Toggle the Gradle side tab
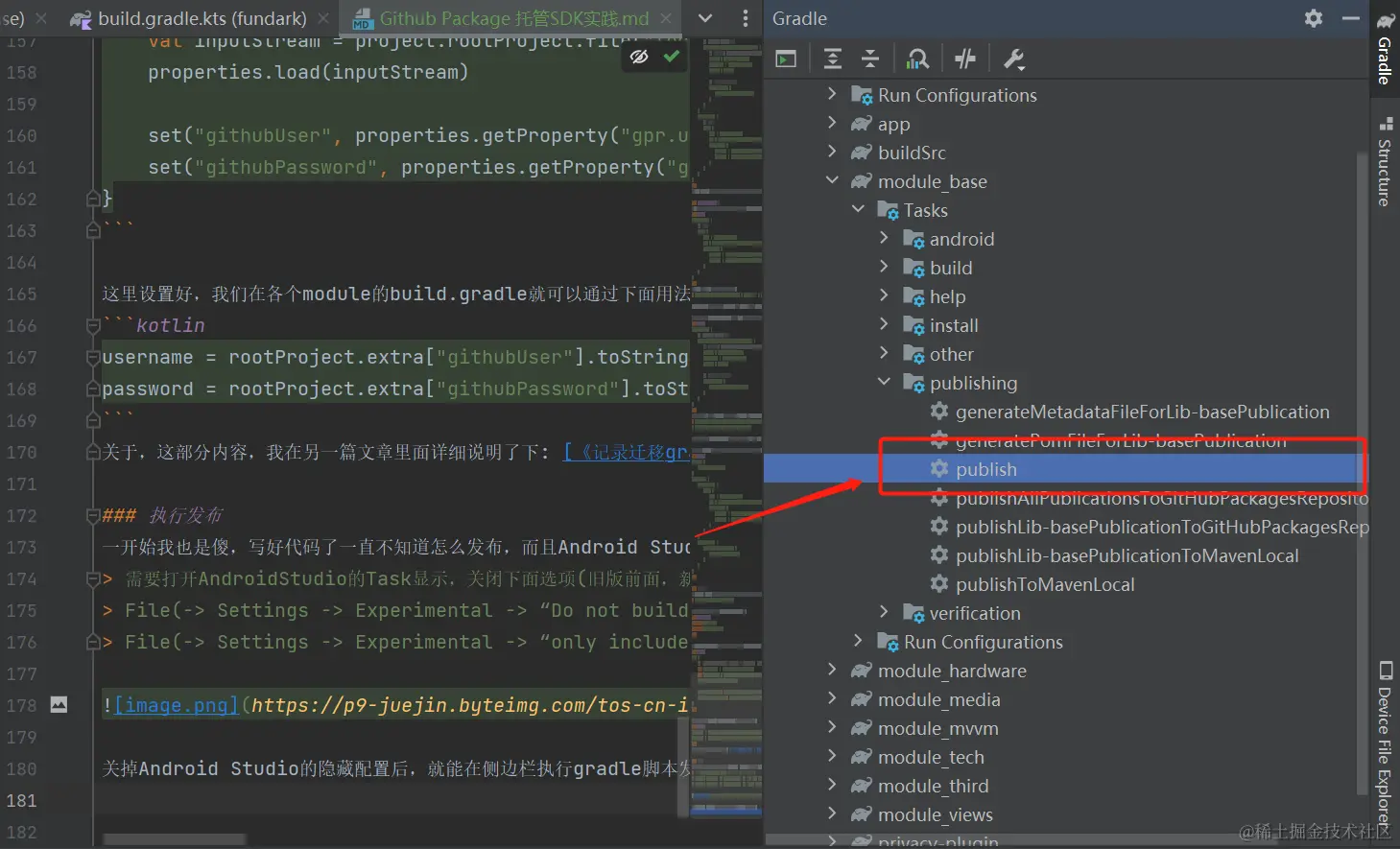The width and height of the screenshot is (1400, 849). pos(1385,48)
